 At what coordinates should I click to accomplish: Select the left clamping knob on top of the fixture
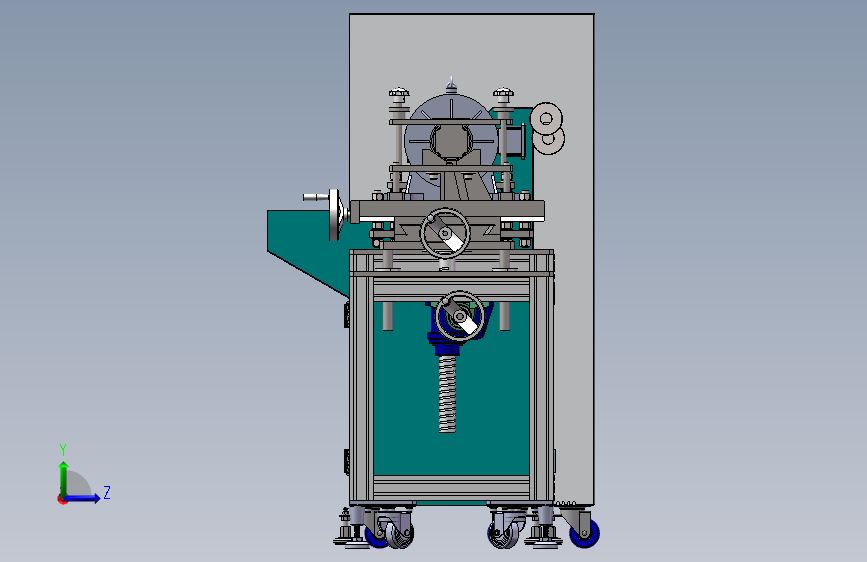click(x=399, y=93)
